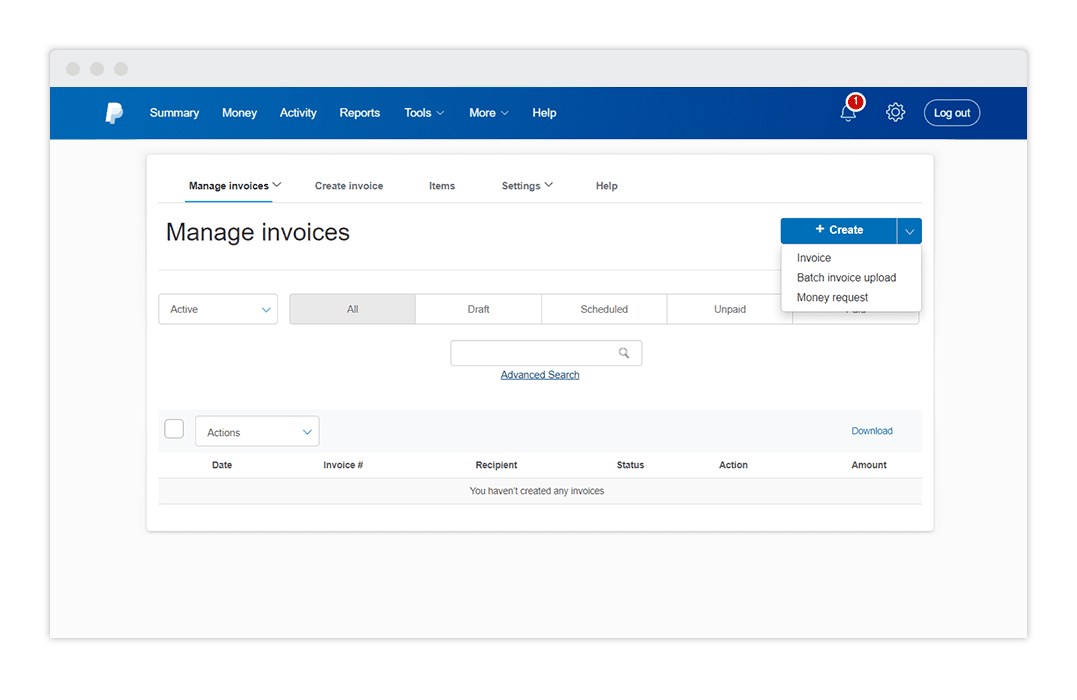1077x700 pixels.
Task: Switch to the Draft tab
Action: (x=478, y=310)
